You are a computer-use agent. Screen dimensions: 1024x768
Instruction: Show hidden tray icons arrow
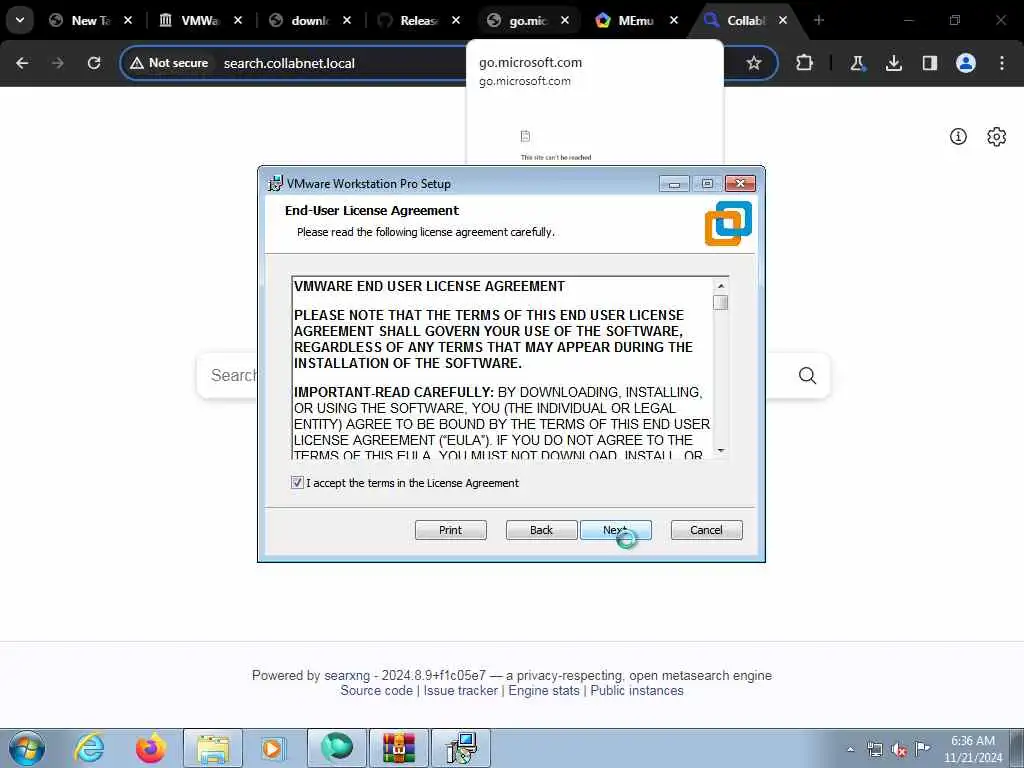tap(850, 750)
